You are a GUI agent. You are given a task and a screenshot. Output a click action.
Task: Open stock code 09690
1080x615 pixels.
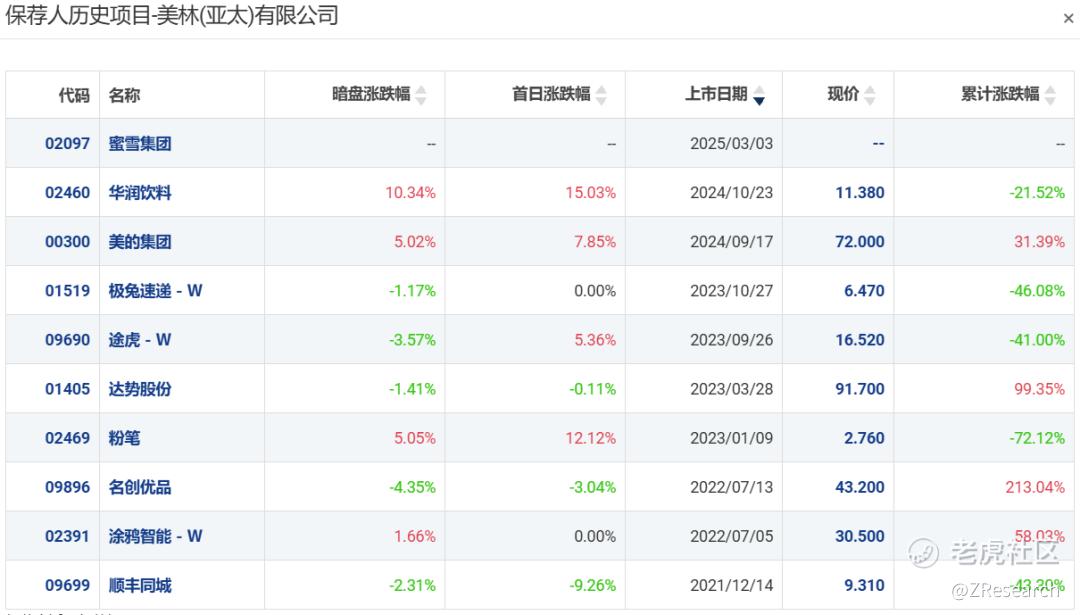pos(68,340)
